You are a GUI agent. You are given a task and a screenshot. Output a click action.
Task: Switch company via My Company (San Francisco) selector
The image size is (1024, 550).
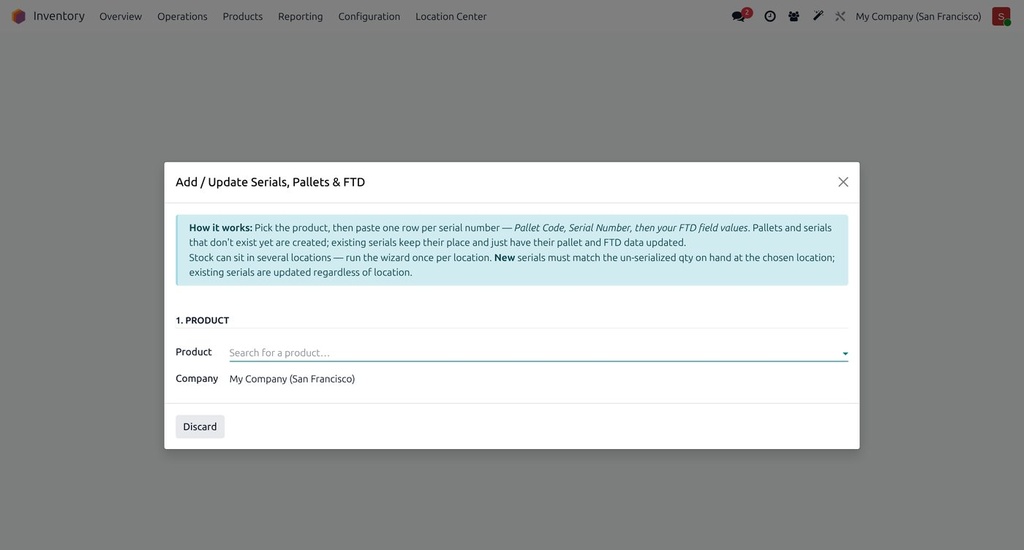point(918,16)
